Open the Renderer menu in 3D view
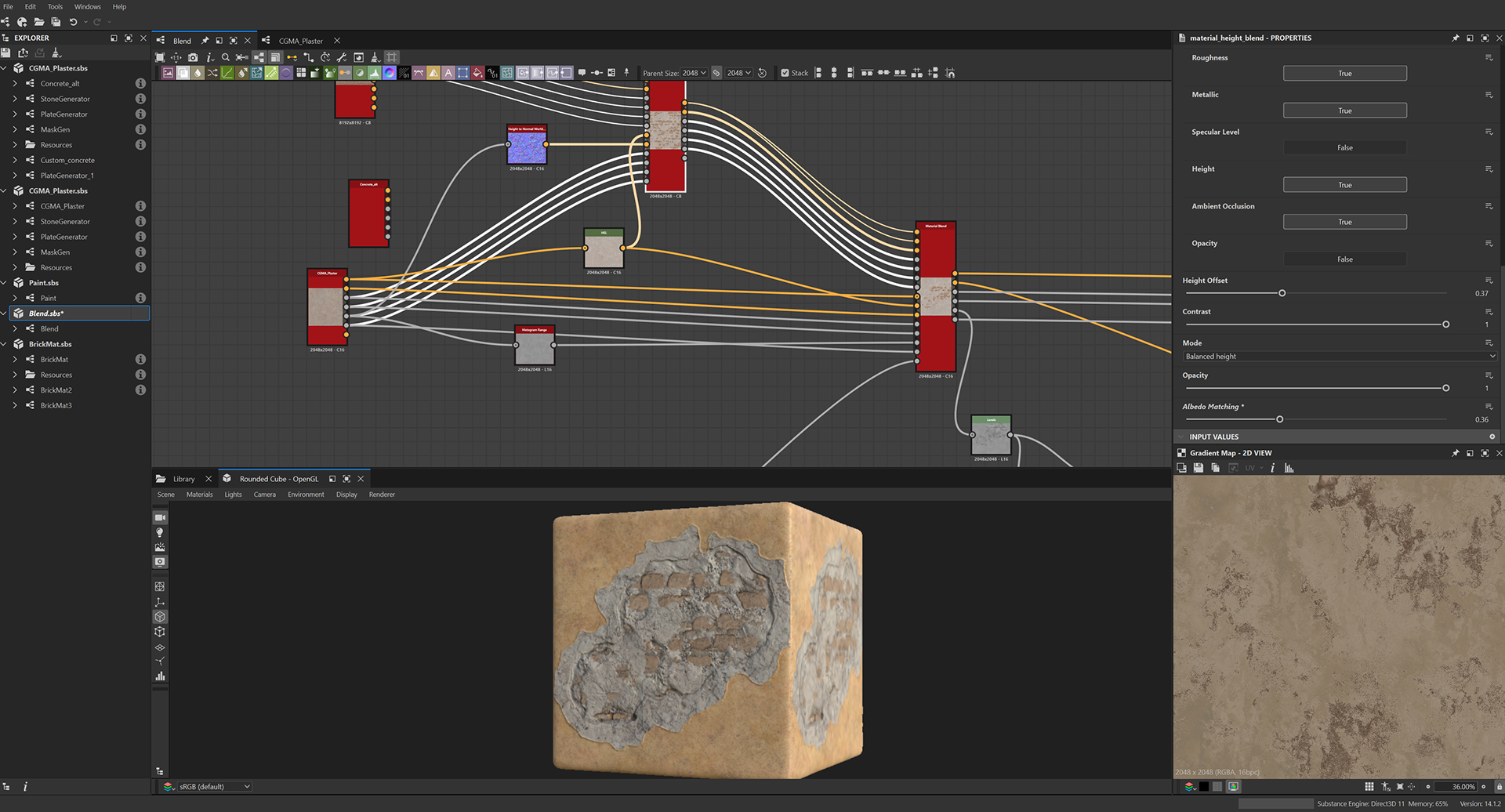Viewport: 1505px width, 812px height. [x=382, y=495]
